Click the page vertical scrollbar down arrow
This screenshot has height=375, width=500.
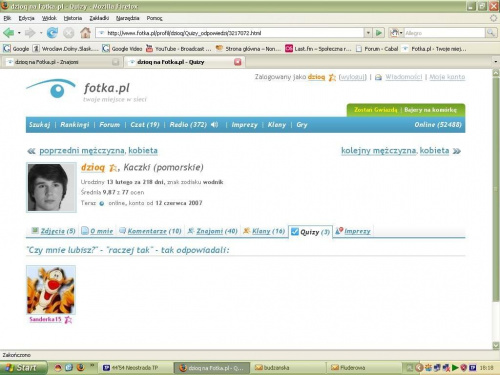coord(496,345)
